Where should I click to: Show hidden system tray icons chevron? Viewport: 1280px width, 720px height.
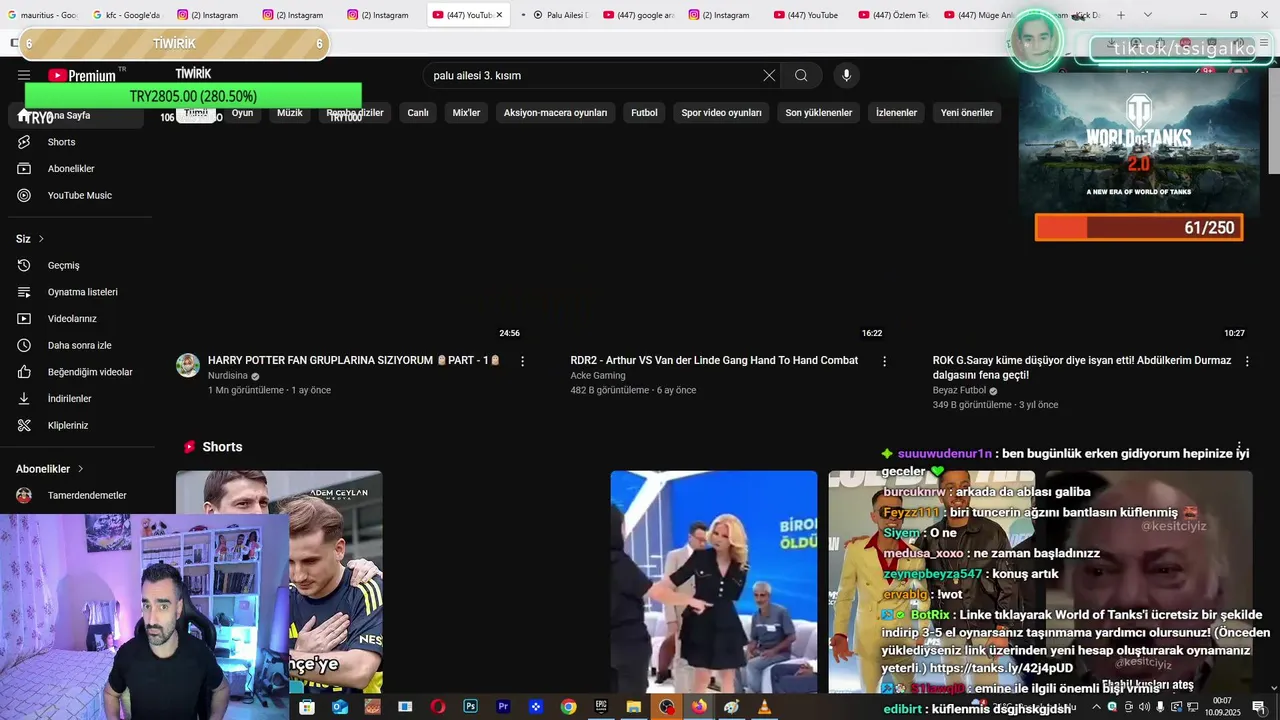(x=1096, y=707)
